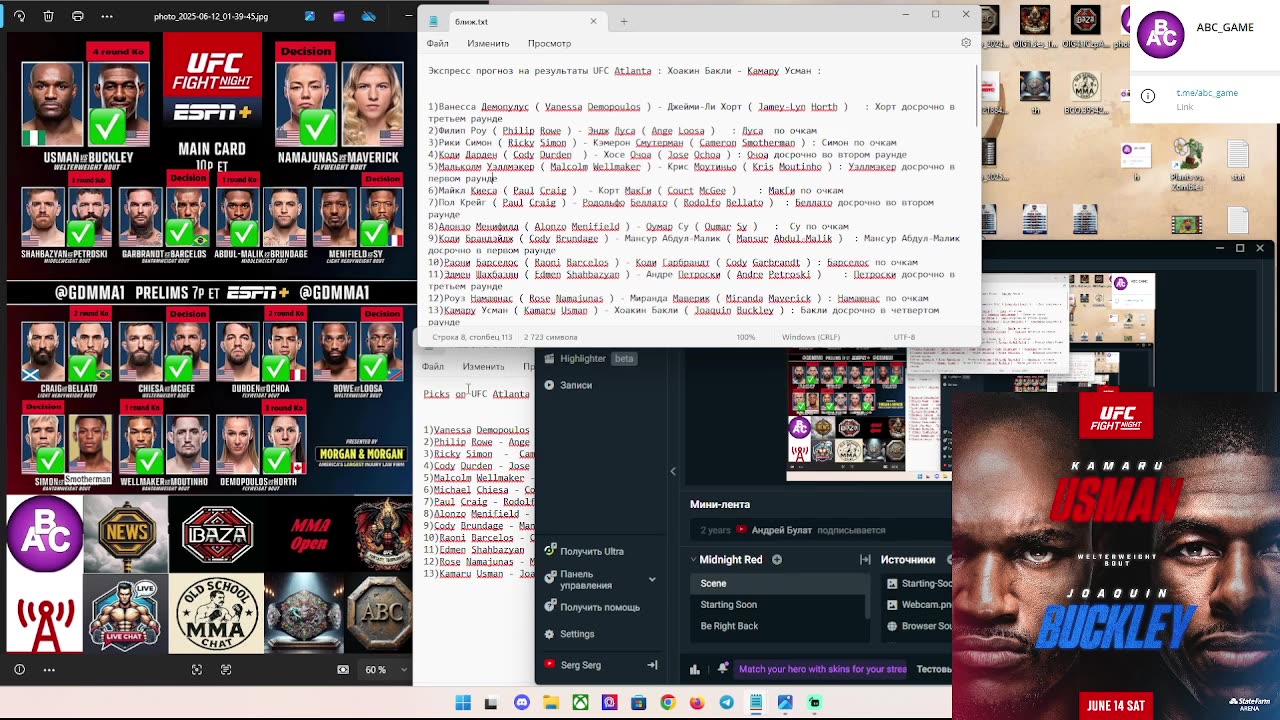The height and width of the screenshot is (720, 1280).
Task: Select Browser Source item
Action: [917, 626]
